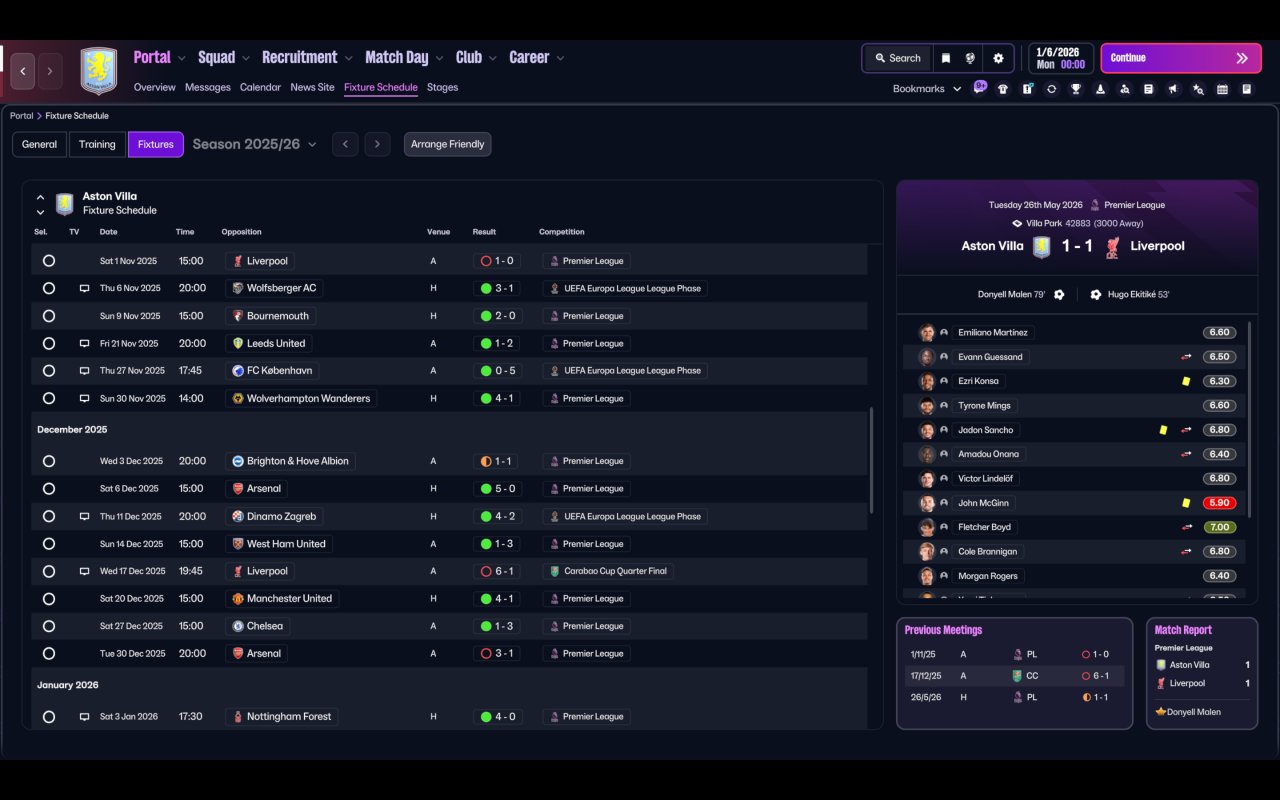Select the Liverpool 1 Nov 2025 fixture radio
This screenshot has height=800, width=1280.
(x=49, y=261)
